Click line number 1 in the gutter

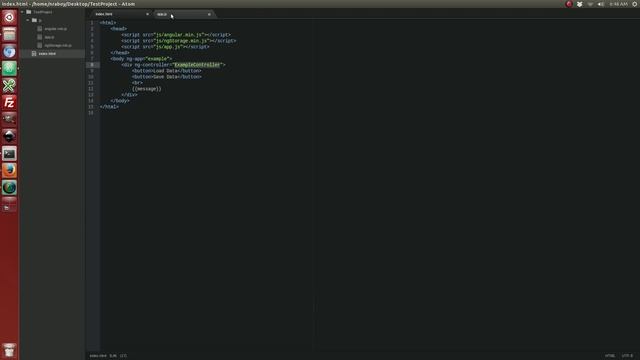(92, 23)
